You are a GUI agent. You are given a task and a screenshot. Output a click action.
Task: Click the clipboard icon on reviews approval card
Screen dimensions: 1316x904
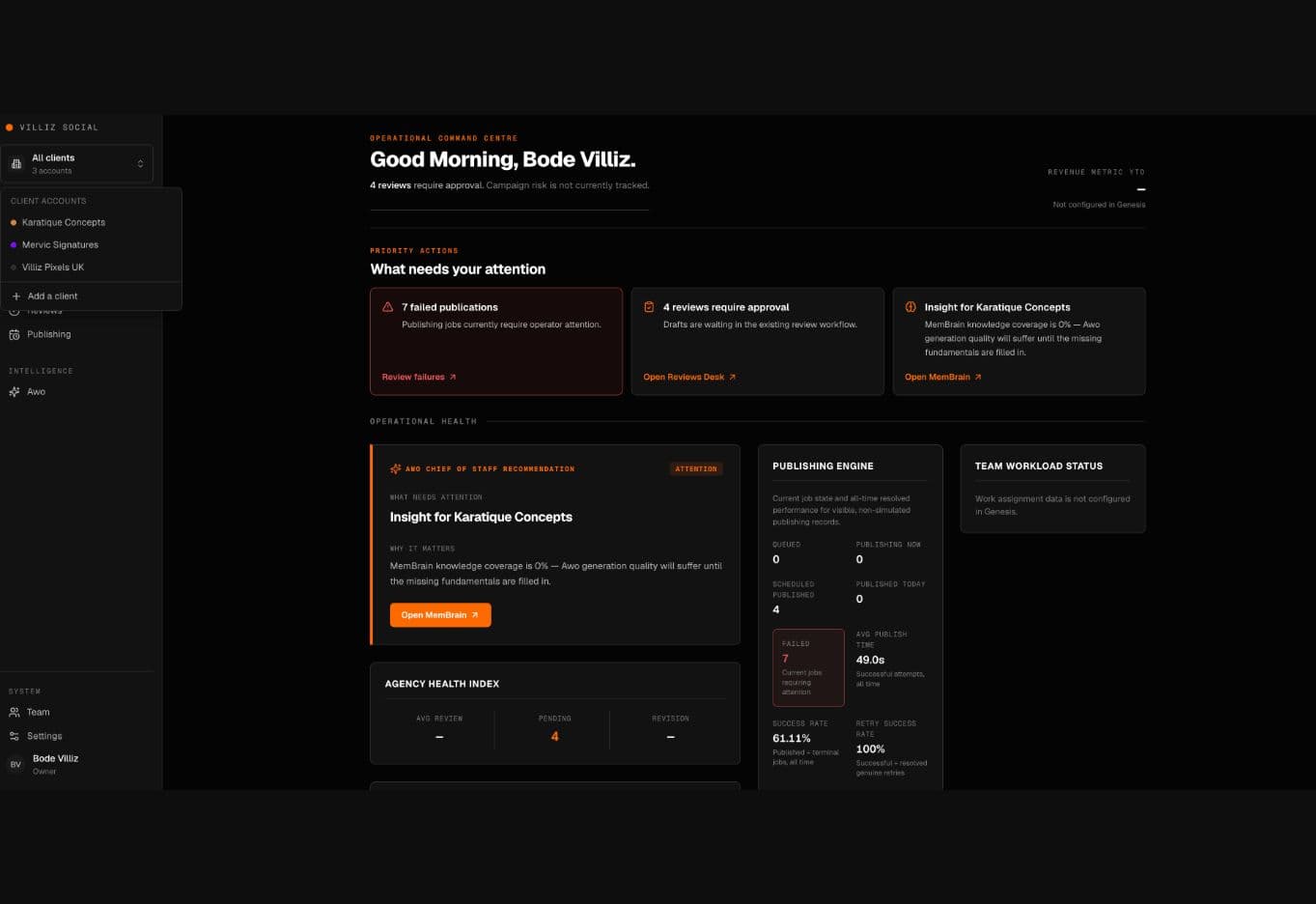pos(649,307)
